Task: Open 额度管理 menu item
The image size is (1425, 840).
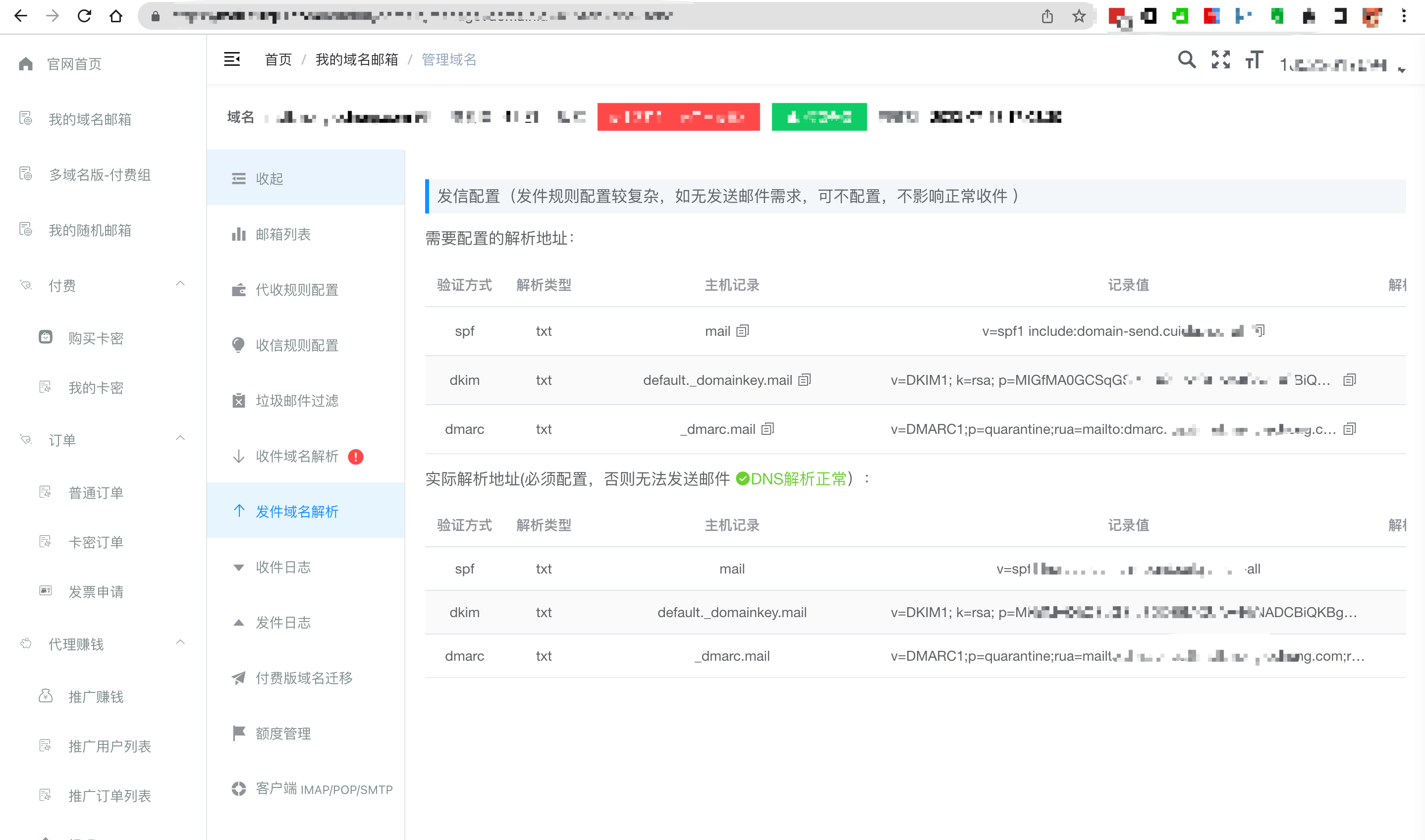Action: [306, 733]
